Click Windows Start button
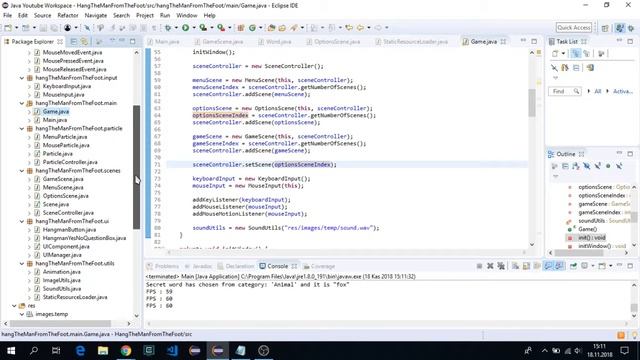This screenshot has width=640, height=360. click(x=11, y=351)
